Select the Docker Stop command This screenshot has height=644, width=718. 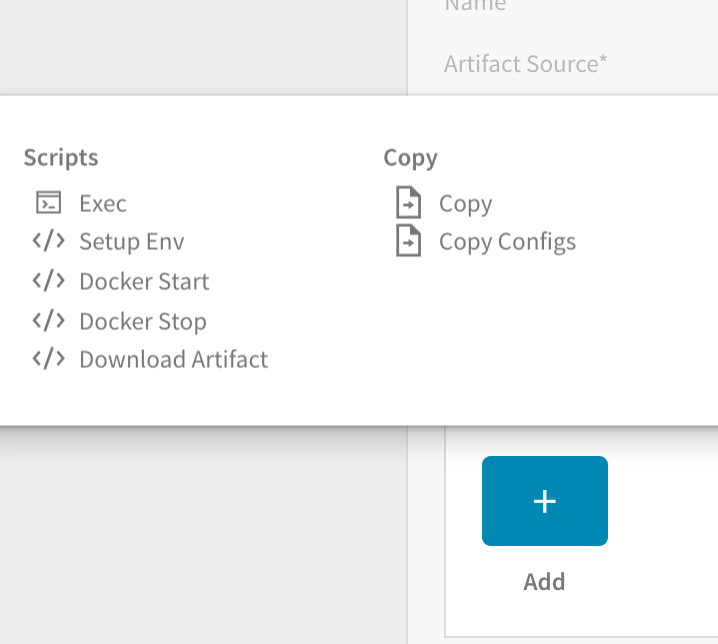(x=143, y=322)
